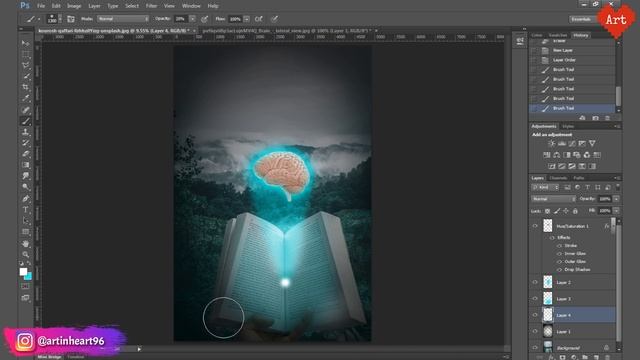Add a layer mask at Layers panel bottom
This screenshot has height=360, width=640.
pos(562,357)
